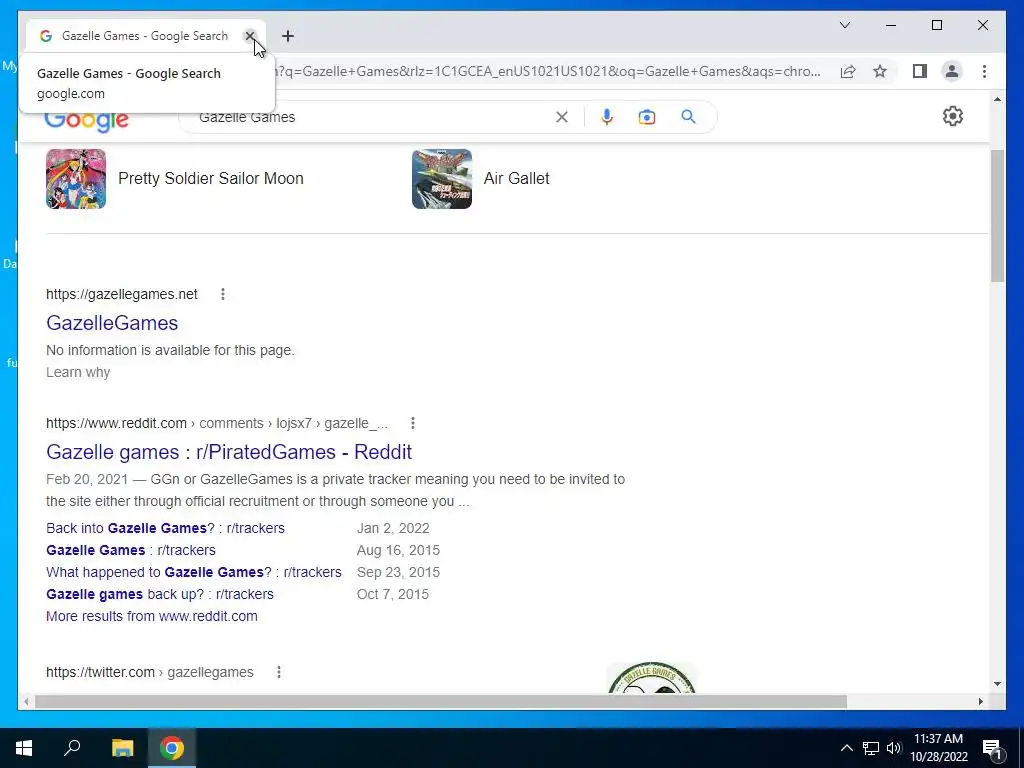Screen dimensions: 1024x768
Task: Open options for gazellegames.net result
Action: (x=223, y=294)
